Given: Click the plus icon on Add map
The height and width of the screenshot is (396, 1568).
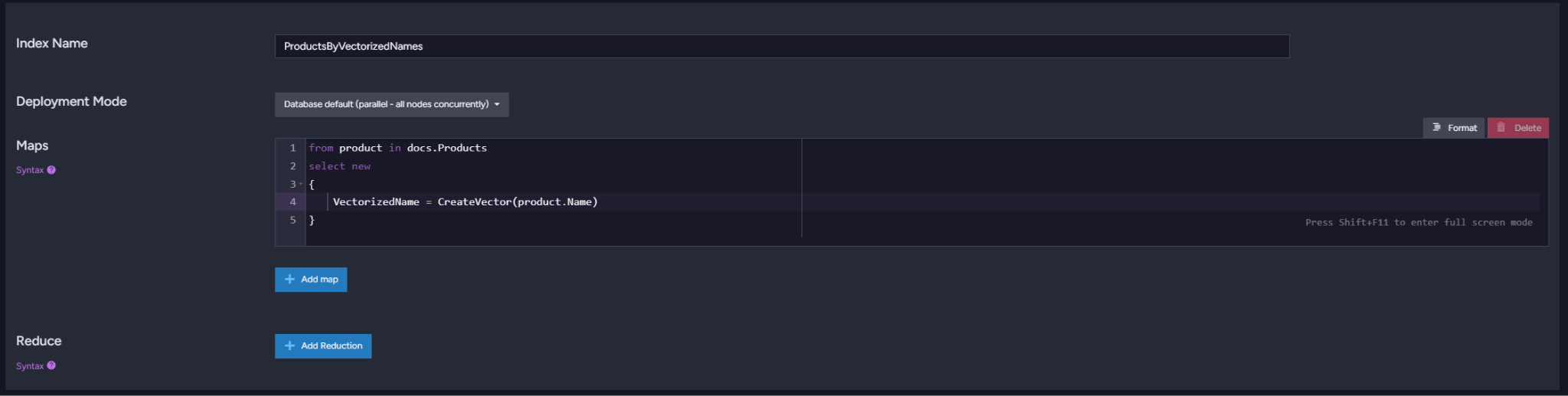Looking at the screenshot, I should [289, 280].
